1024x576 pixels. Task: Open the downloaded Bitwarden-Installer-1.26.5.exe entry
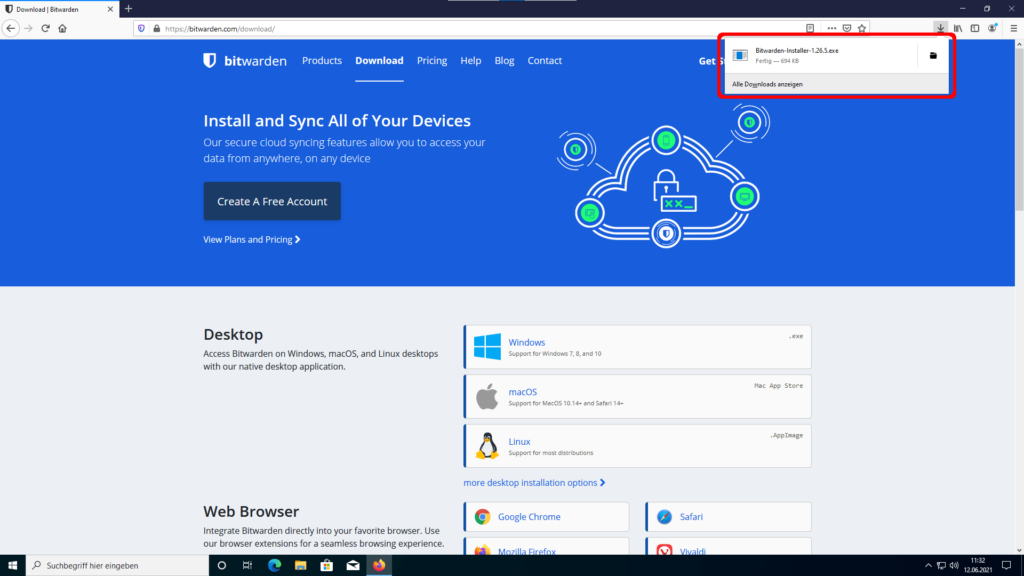[822, 56]
